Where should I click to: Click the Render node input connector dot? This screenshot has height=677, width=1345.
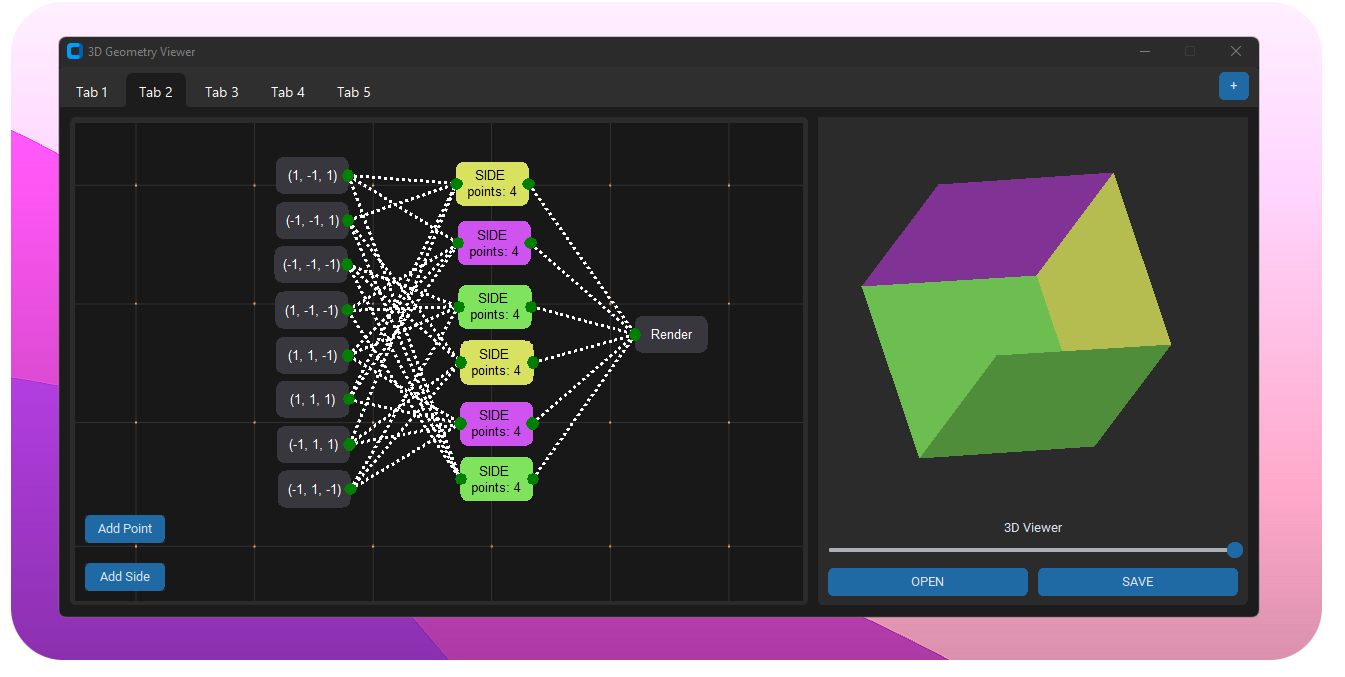(x=635, y=335)
